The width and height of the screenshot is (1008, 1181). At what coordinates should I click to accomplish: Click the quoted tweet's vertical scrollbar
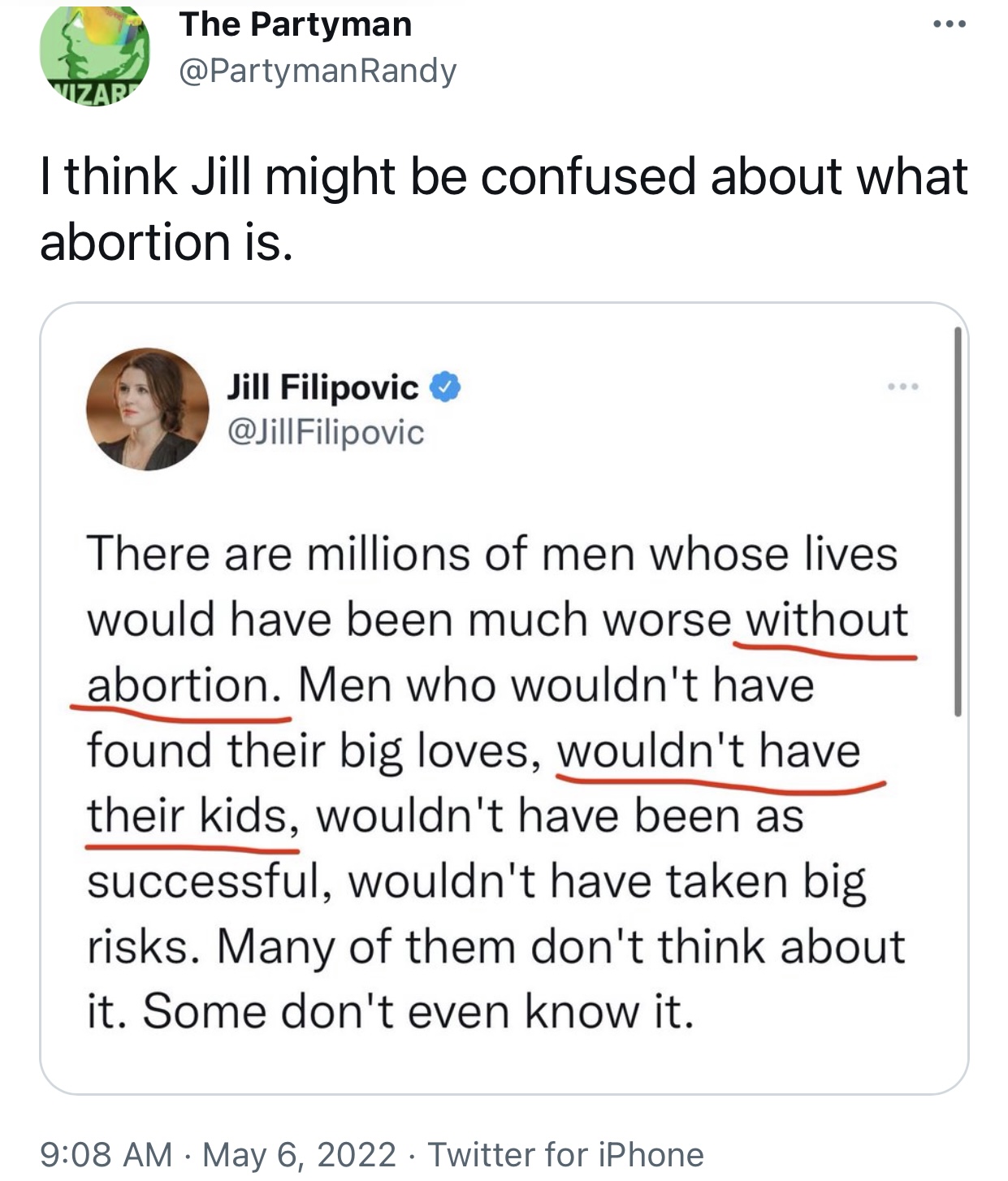pos(958,520)
